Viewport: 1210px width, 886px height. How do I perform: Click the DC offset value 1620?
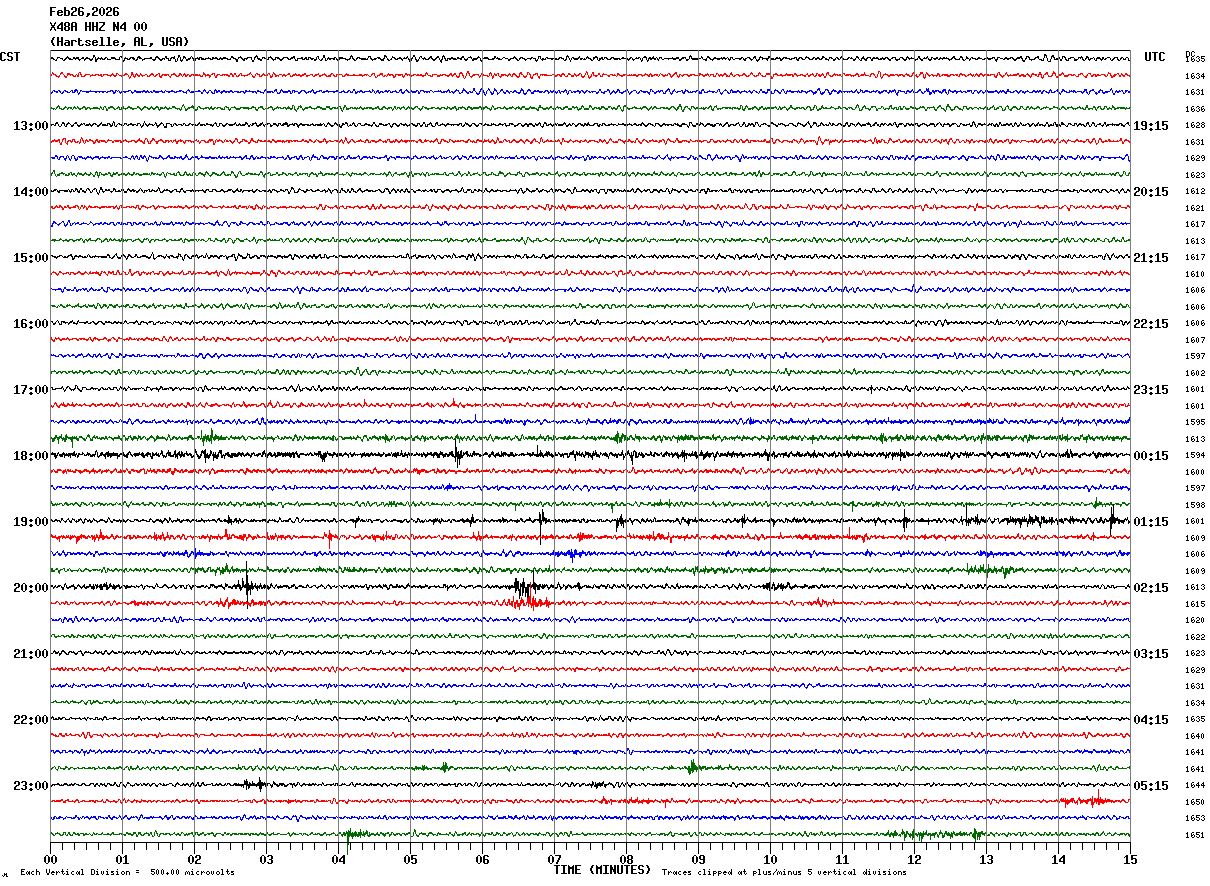[1194, 621]
